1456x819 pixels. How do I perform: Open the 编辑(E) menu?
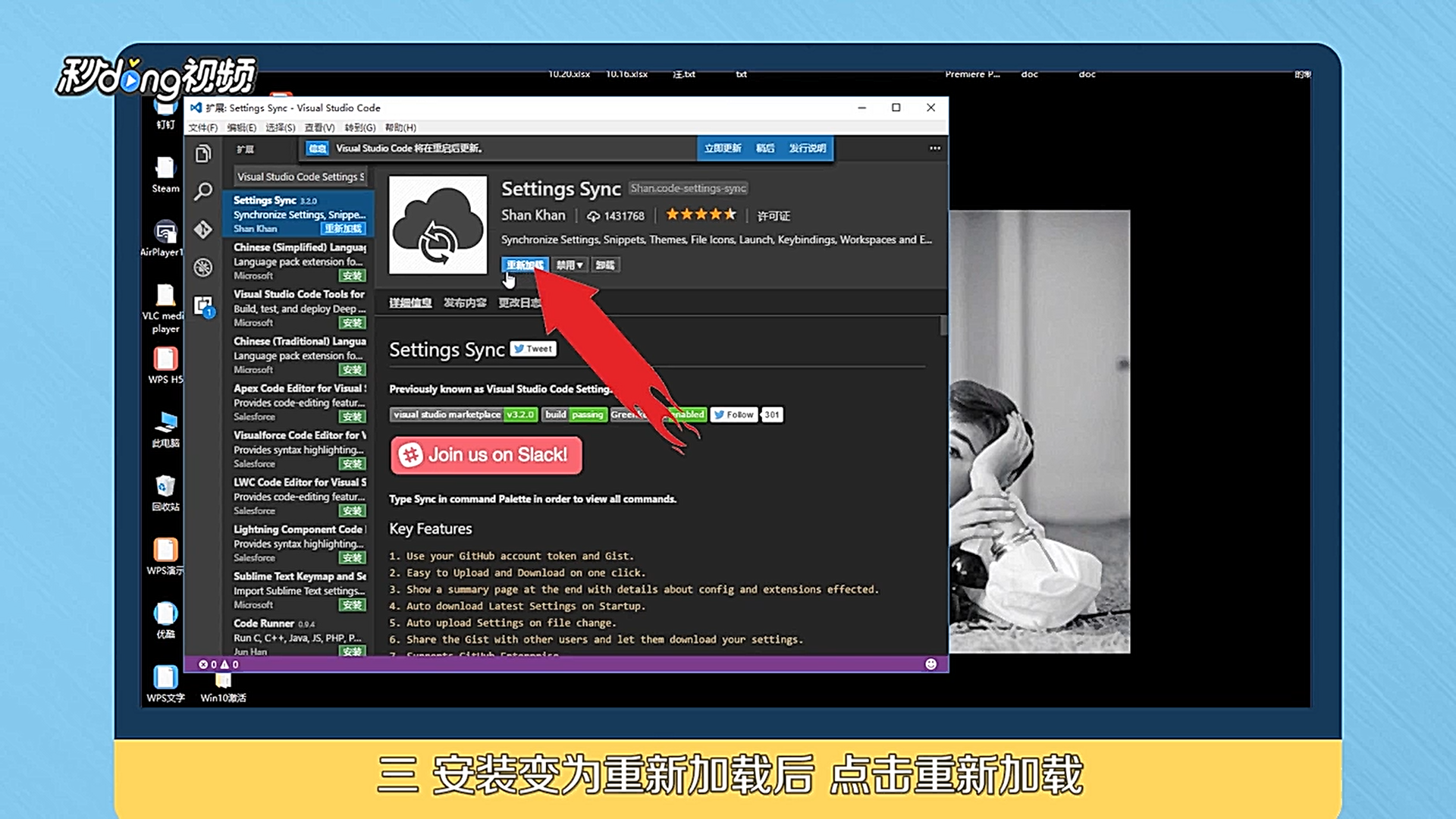coord(241,127)
